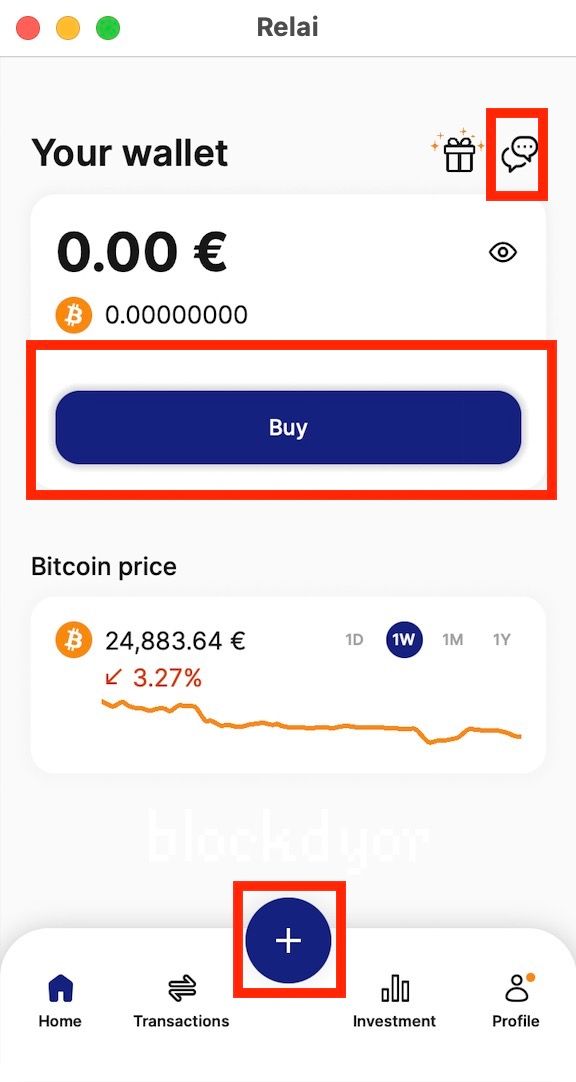Click the blue Buy button
This screenshot has height=1082, width=576.
288,427
